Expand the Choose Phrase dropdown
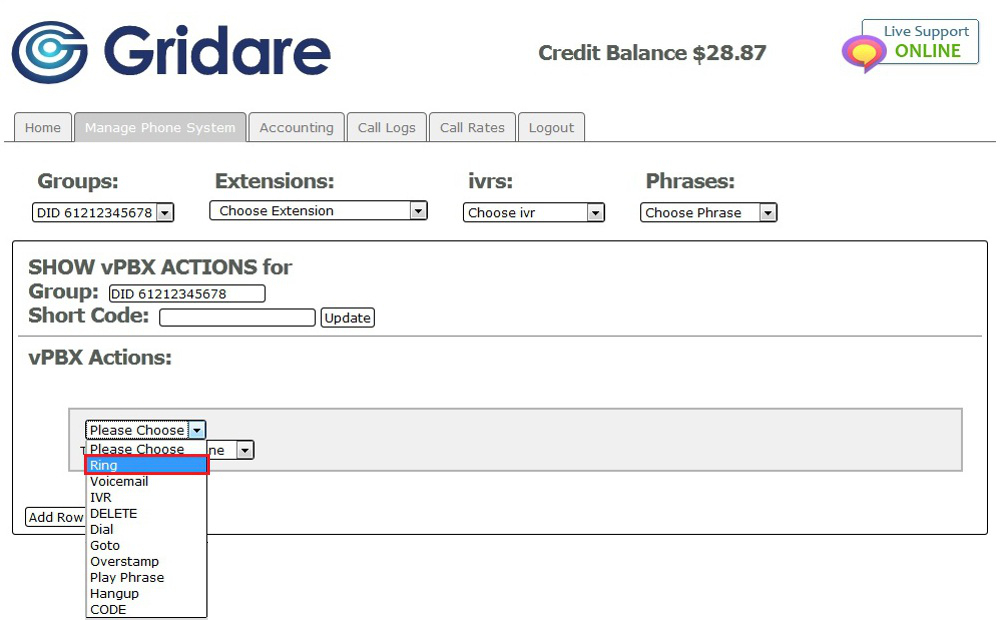1000x620 pixels. point(708,213)
